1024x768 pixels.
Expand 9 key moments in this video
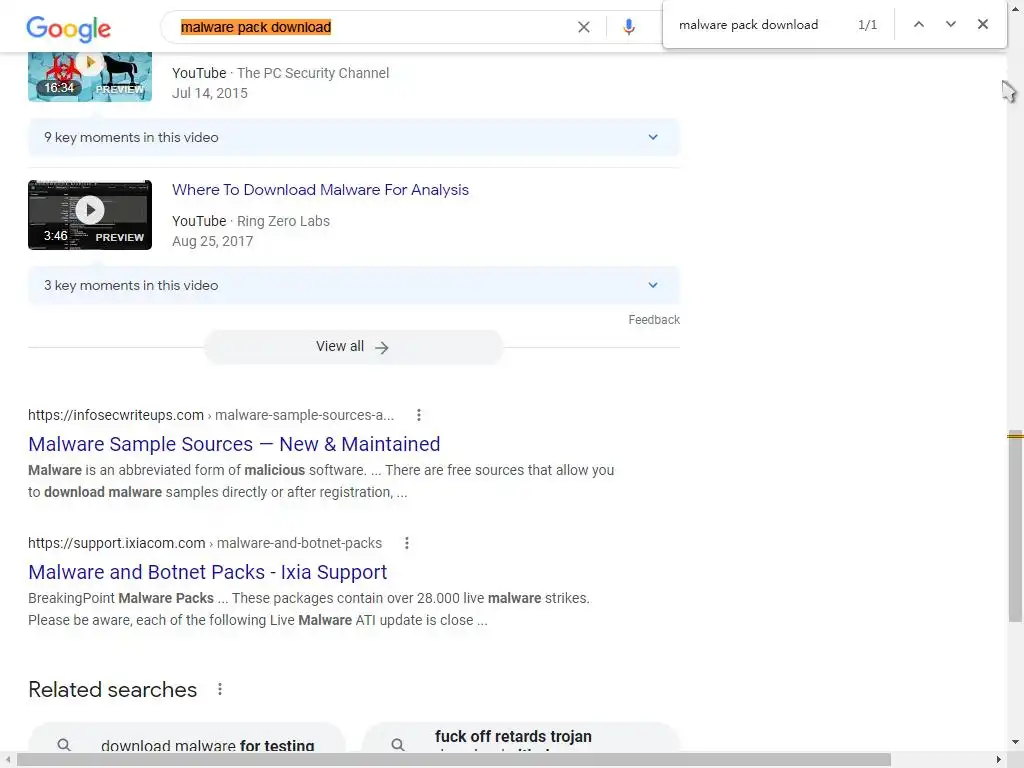[353, 137]
